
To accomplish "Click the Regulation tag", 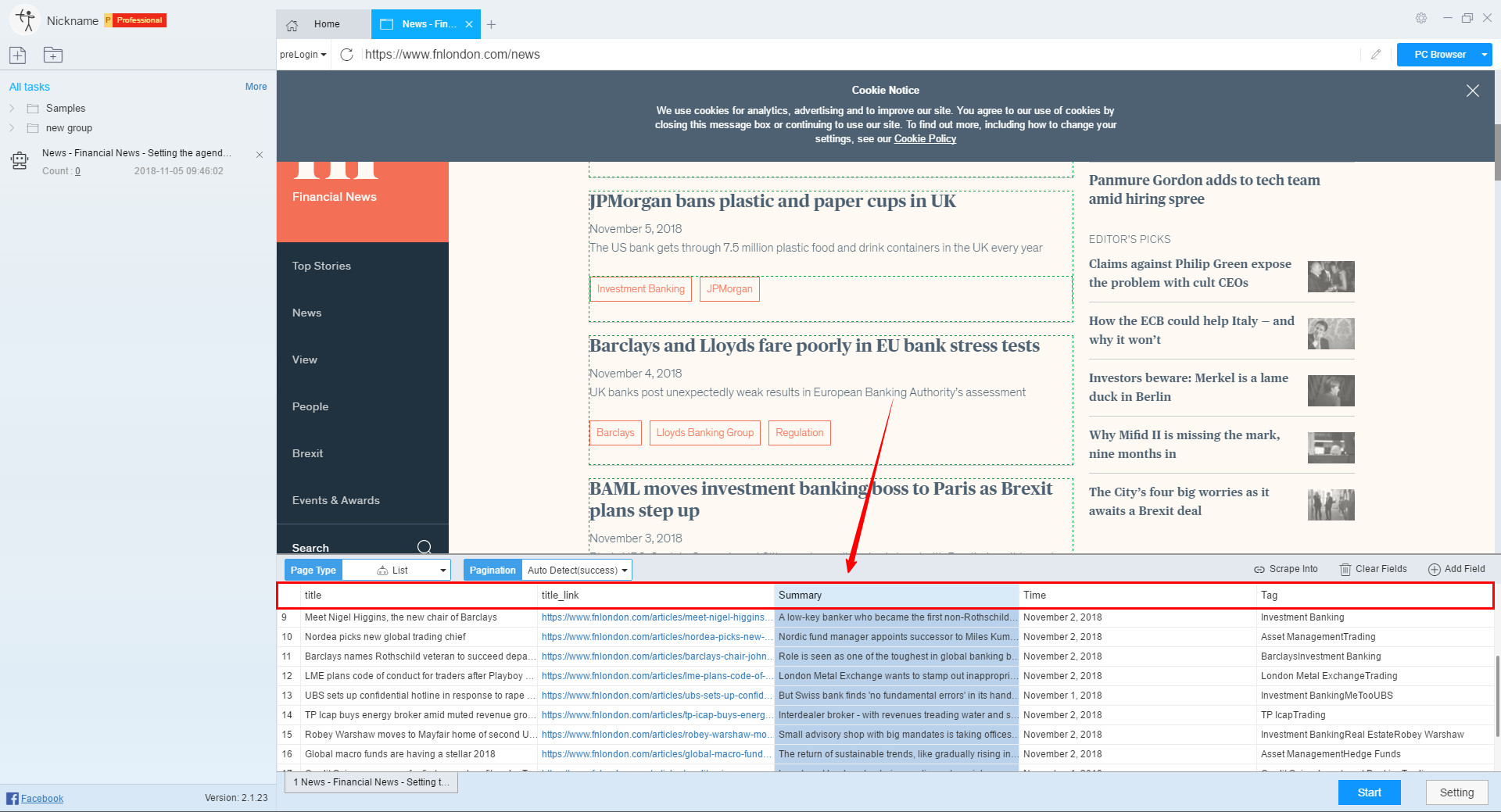I will pyautogui.click(x=800, y=433).
